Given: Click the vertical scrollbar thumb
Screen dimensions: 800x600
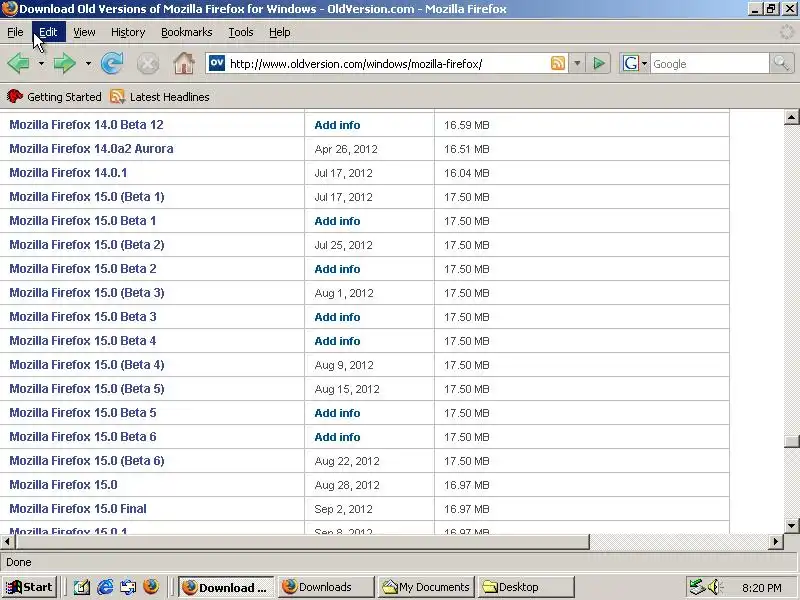Looking at the screenshot, I should [791, 441].
